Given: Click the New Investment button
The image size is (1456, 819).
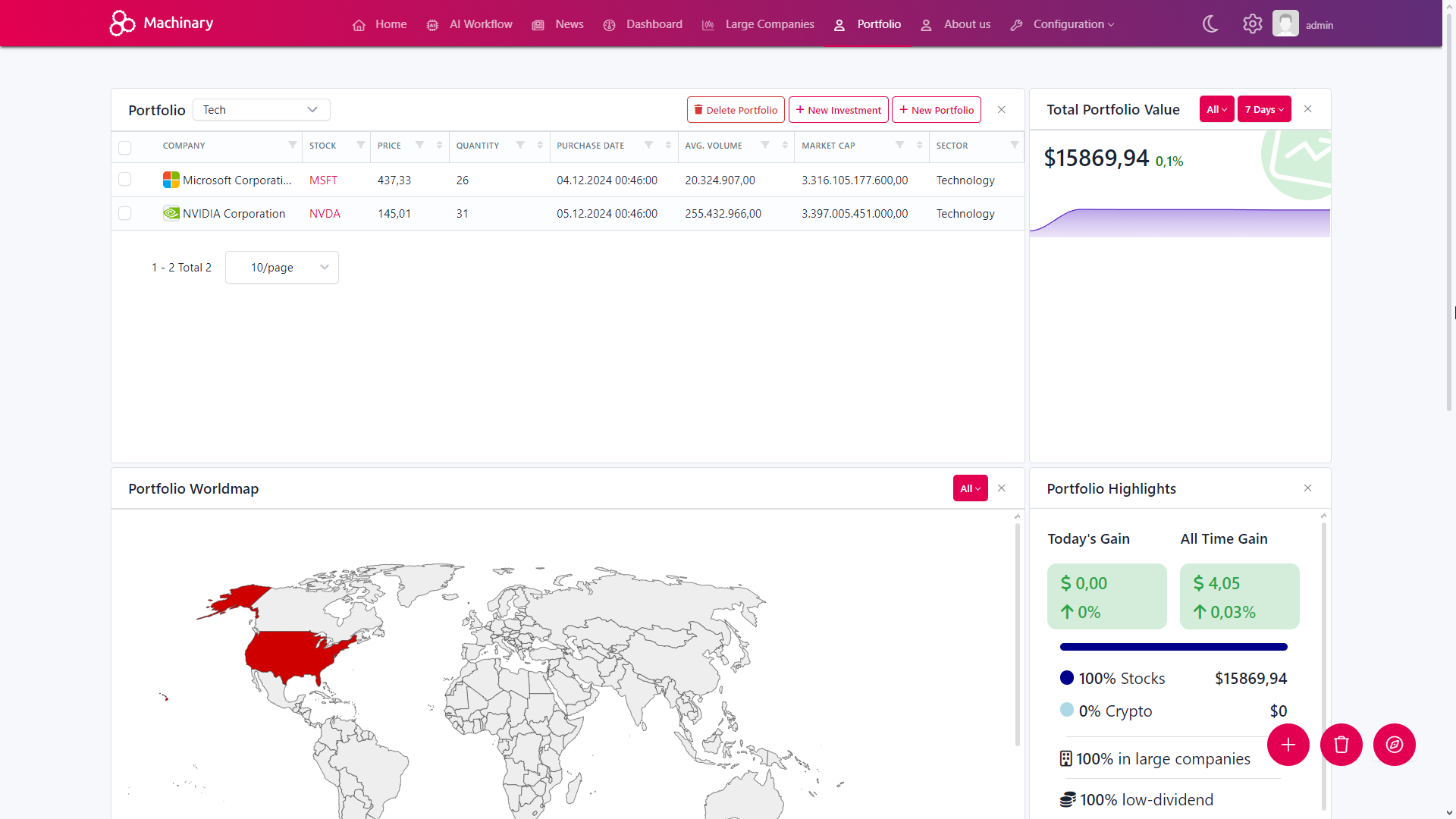Looking at the screenshot, I should 838,110.
